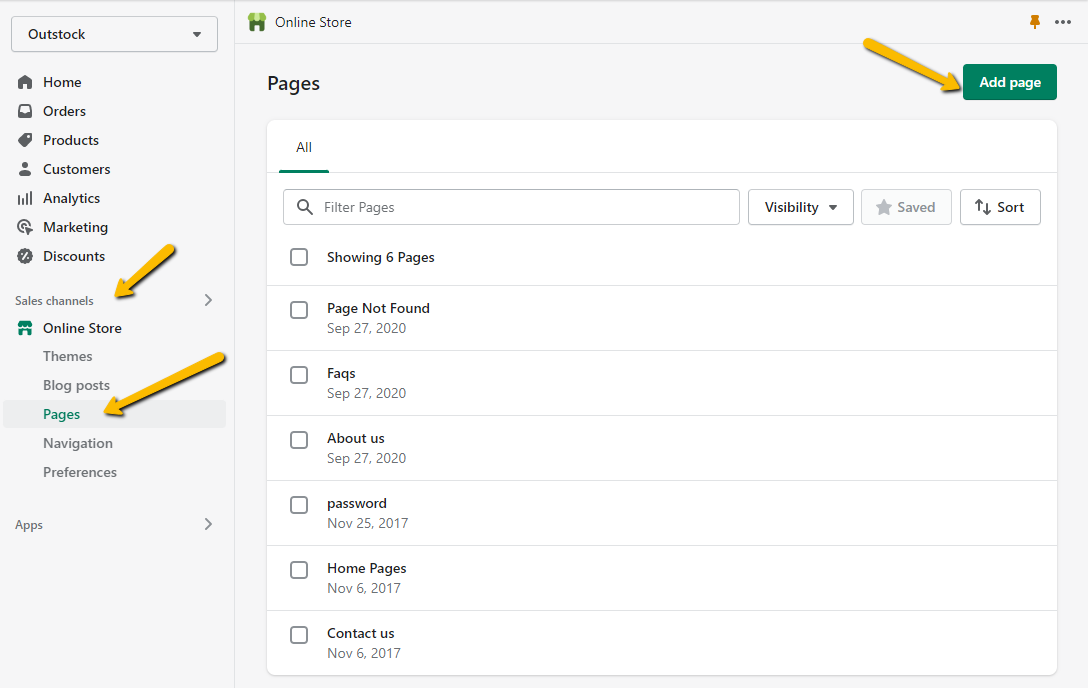Check the Showing 6 Pages select-all box

(299, 257)
